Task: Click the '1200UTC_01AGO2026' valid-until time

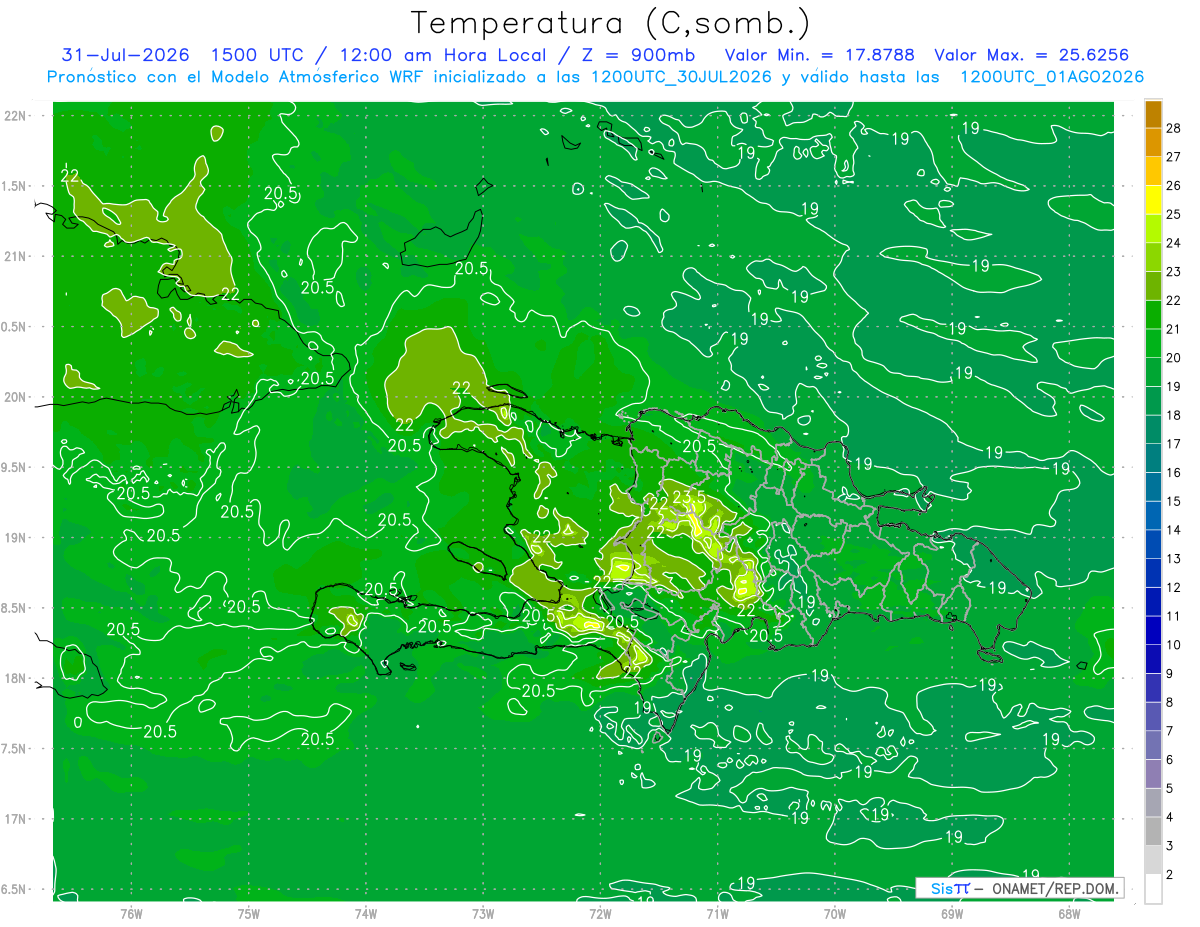Action: pyautogui.click(x=1052, y=77)
